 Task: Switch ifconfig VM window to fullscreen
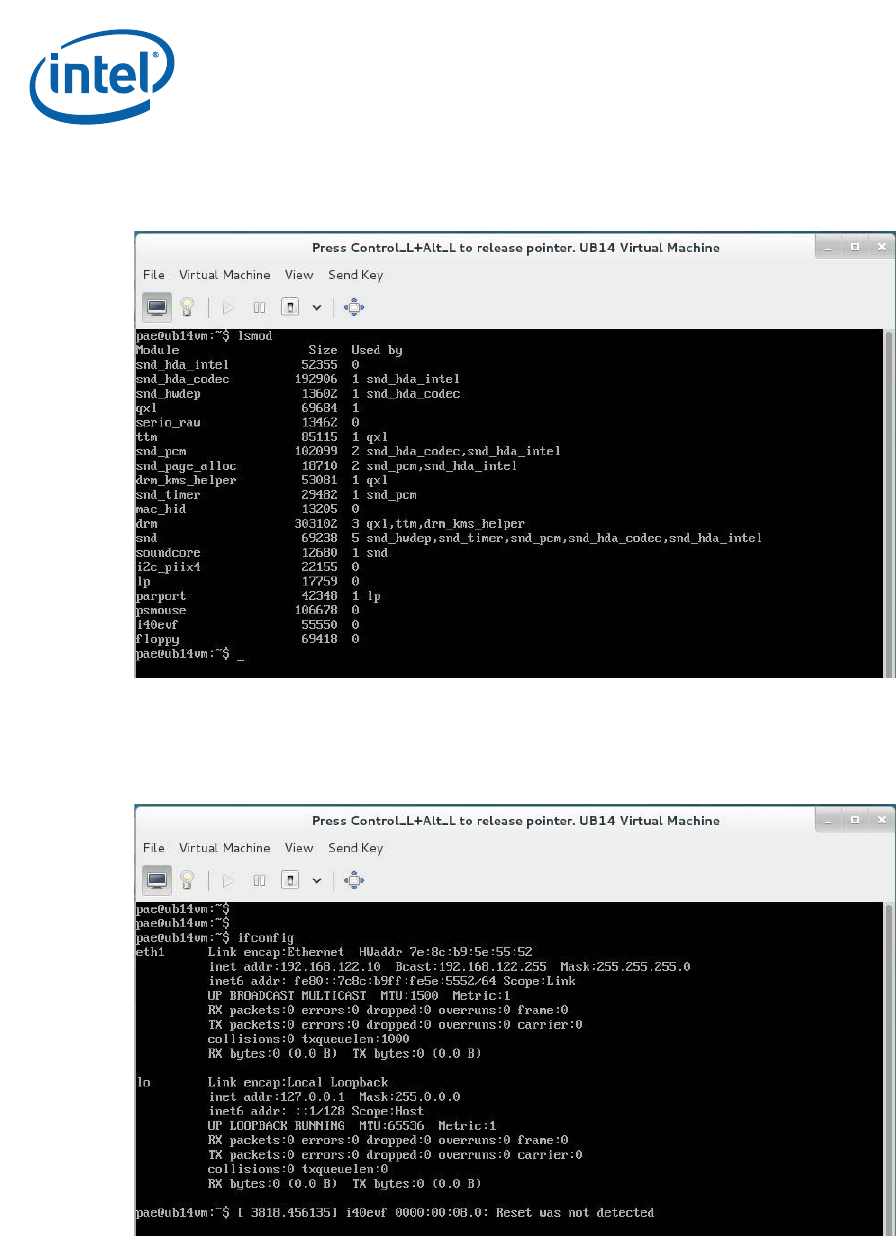point(353,880)
